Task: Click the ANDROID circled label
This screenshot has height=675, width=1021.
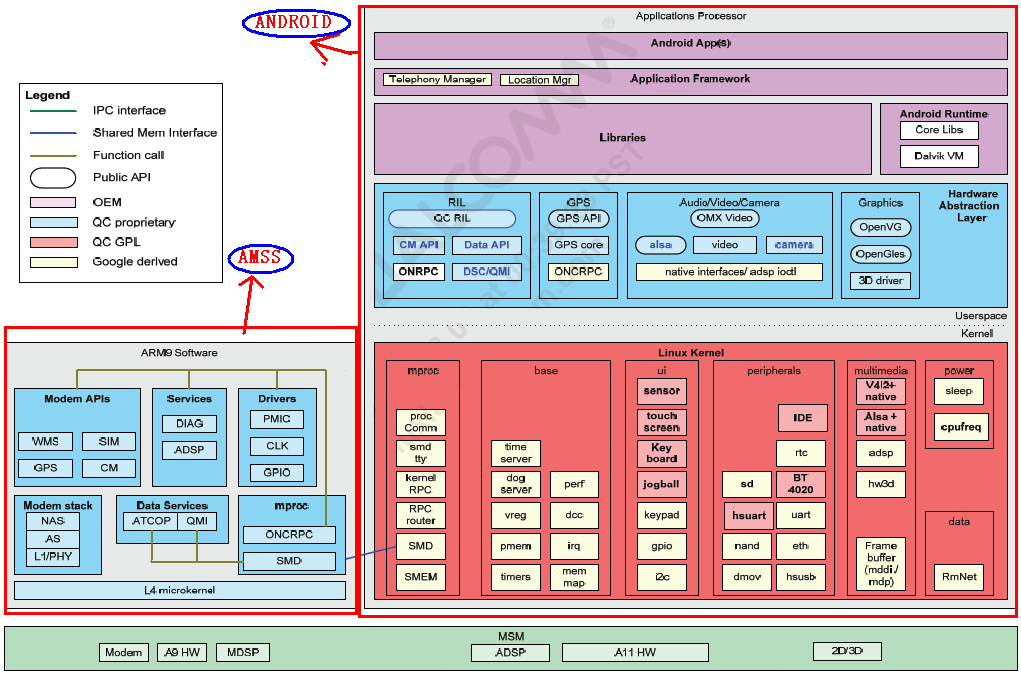Action: point(296,23)
